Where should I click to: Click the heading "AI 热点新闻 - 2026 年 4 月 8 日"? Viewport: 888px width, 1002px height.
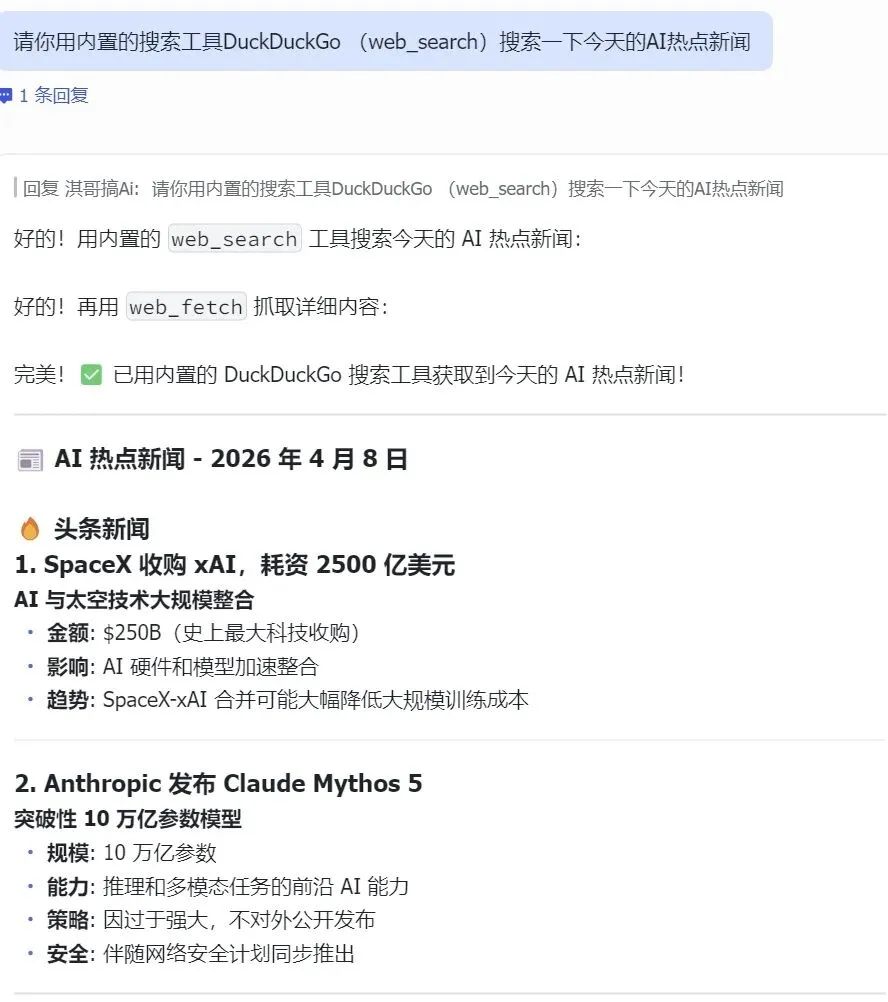pyautogui.click(x=231, y=459)
